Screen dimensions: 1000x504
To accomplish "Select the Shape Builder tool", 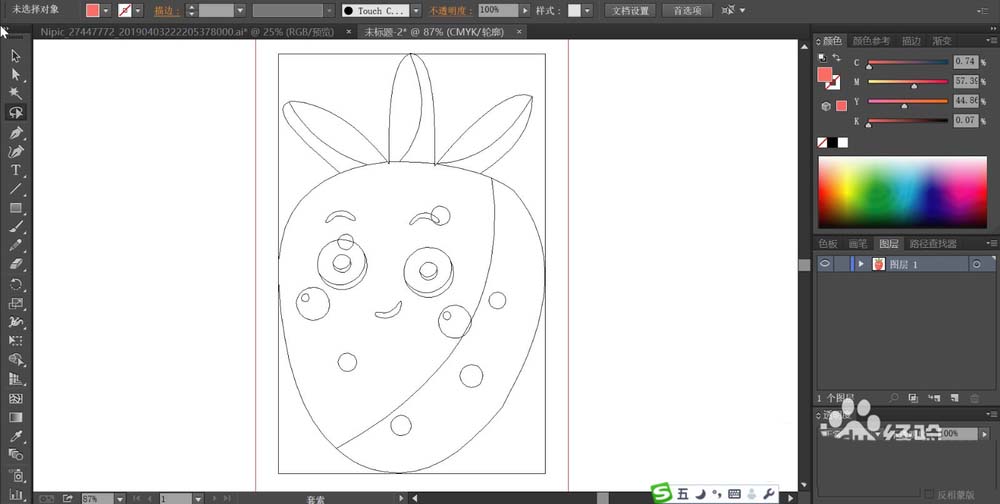I will [x=16, y=360].
